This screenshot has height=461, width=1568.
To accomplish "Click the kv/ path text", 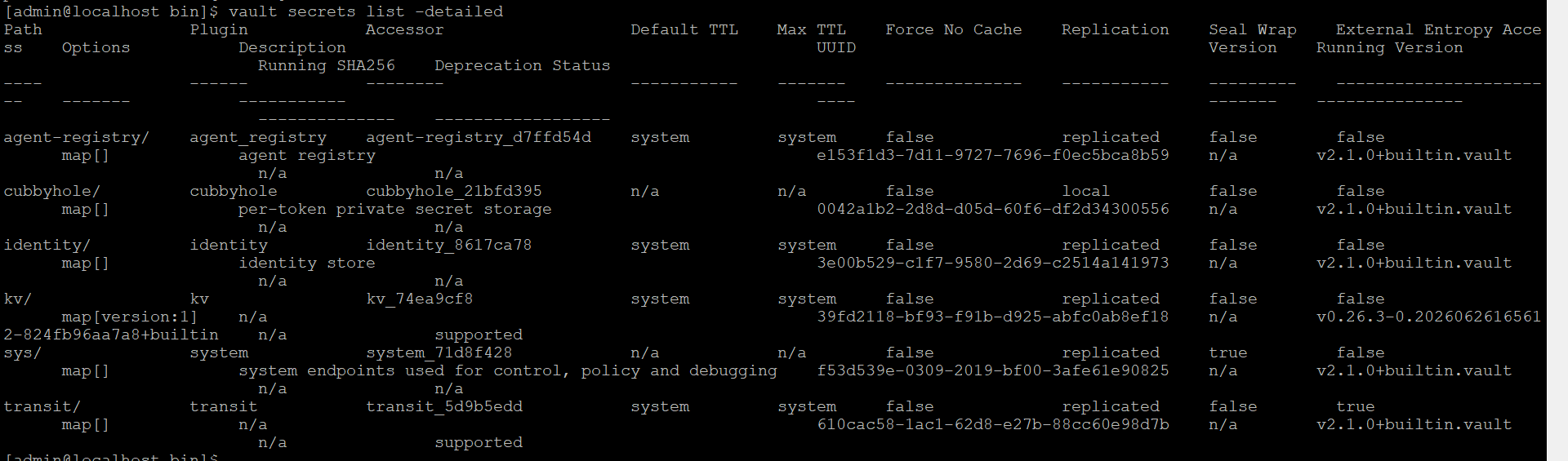I will click(17, 299).
